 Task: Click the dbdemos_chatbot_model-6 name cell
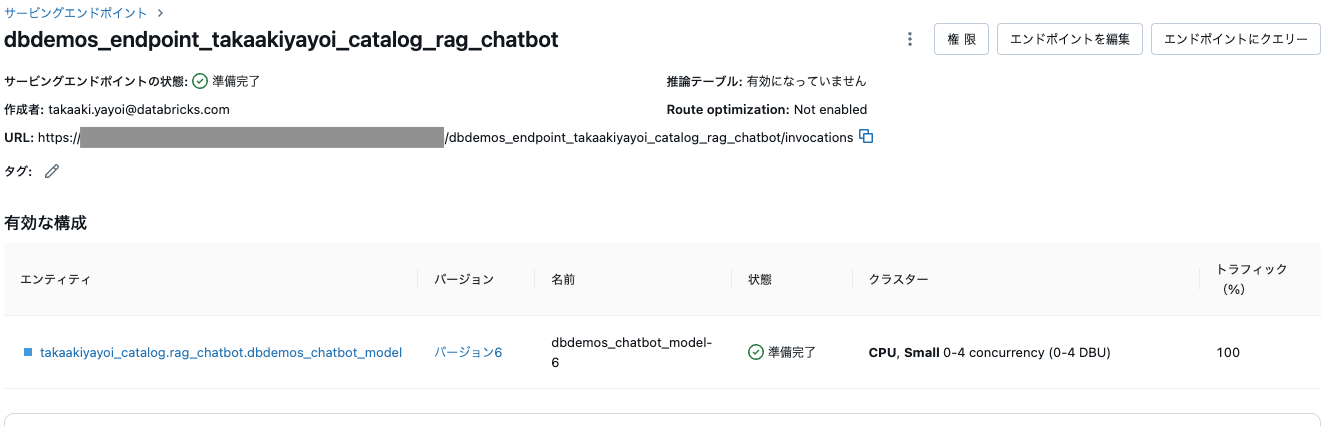click(631, 352)
